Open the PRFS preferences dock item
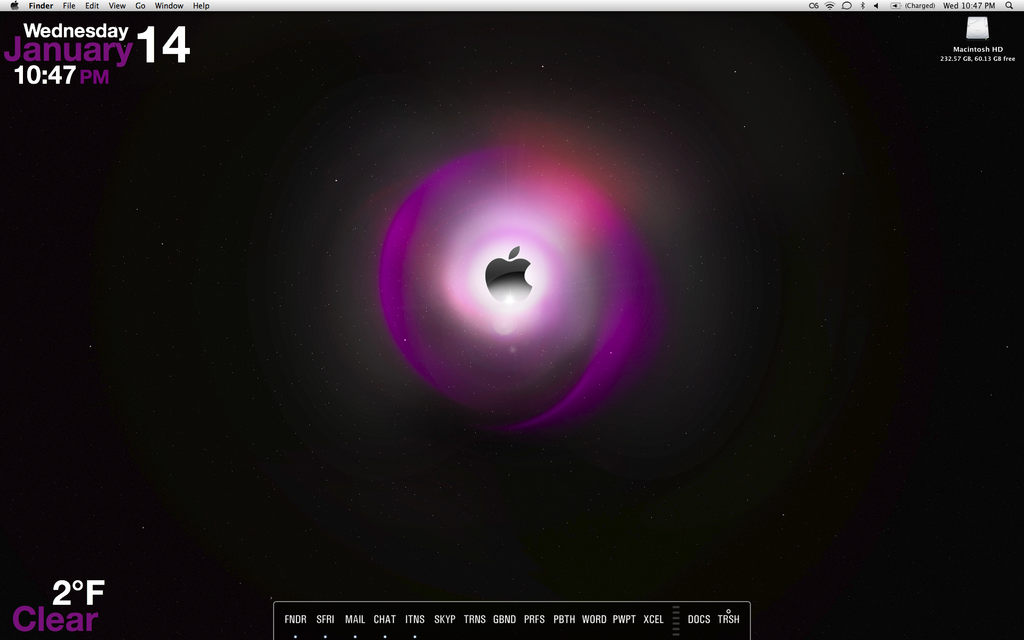 click(534, 619)
